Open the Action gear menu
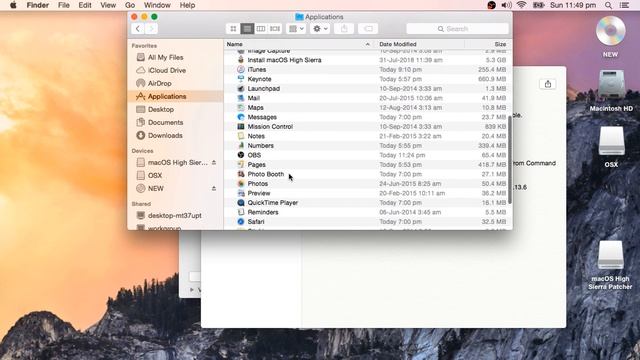Image resolution: width=640 pixels, height=360 pixels. [x=320, y=29]
